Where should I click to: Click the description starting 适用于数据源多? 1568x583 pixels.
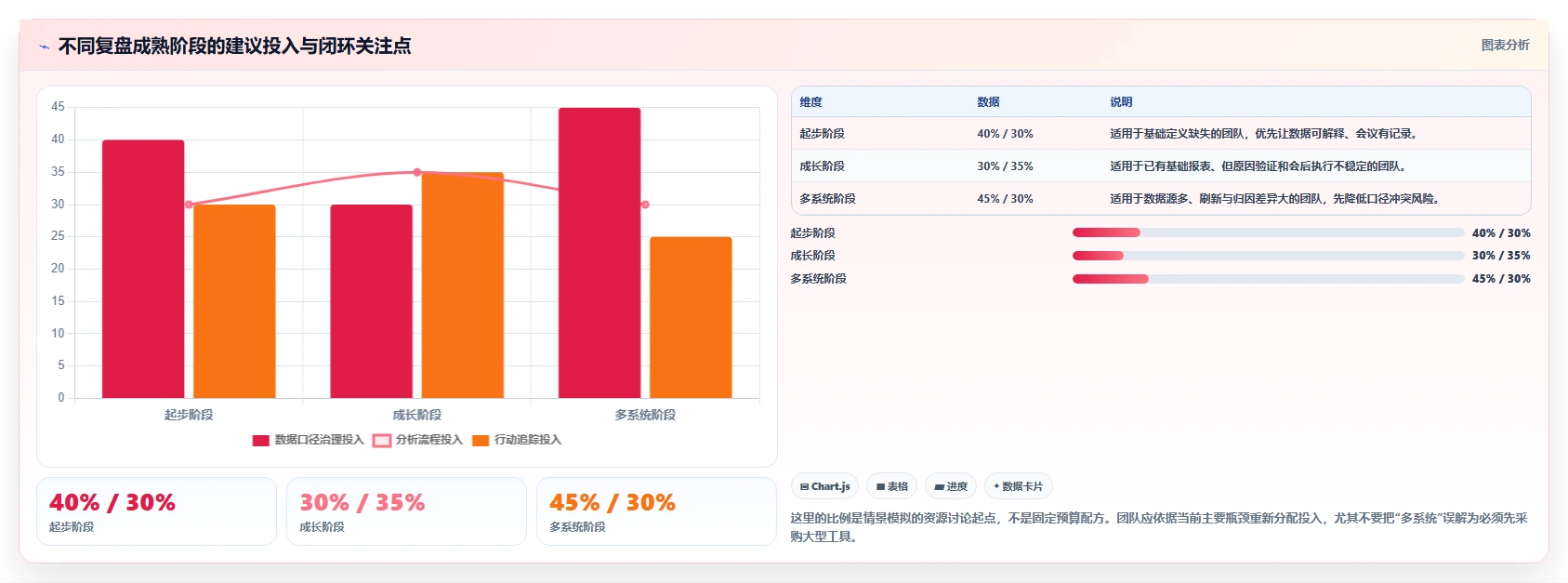point(1277,199)
